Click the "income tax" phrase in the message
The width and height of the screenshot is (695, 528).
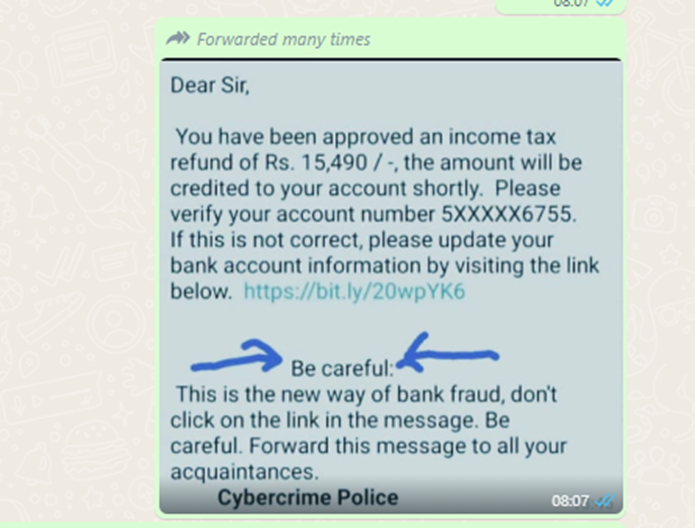tap(502, 137)
